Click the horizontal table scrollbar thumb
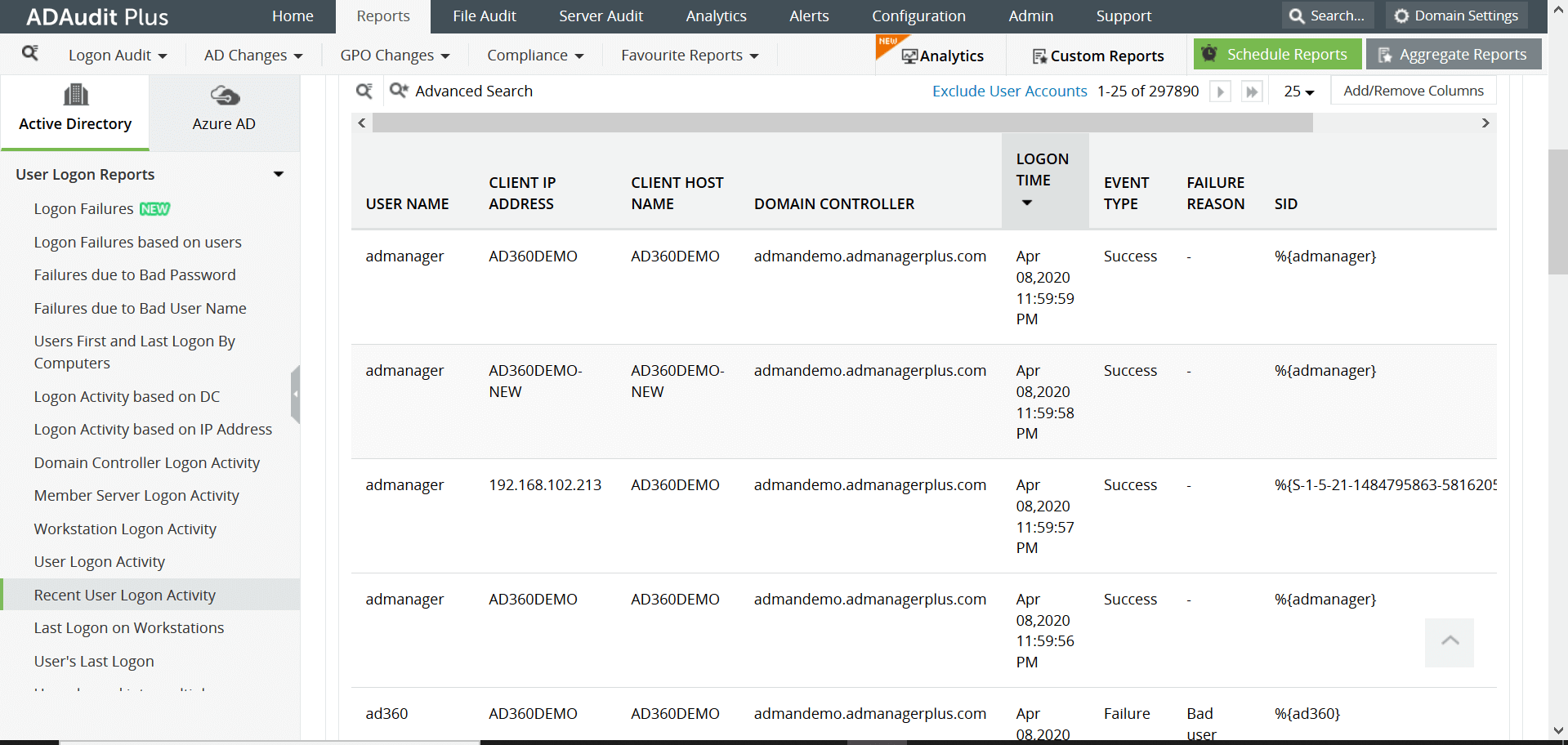1568x745 pixels. 842,123
